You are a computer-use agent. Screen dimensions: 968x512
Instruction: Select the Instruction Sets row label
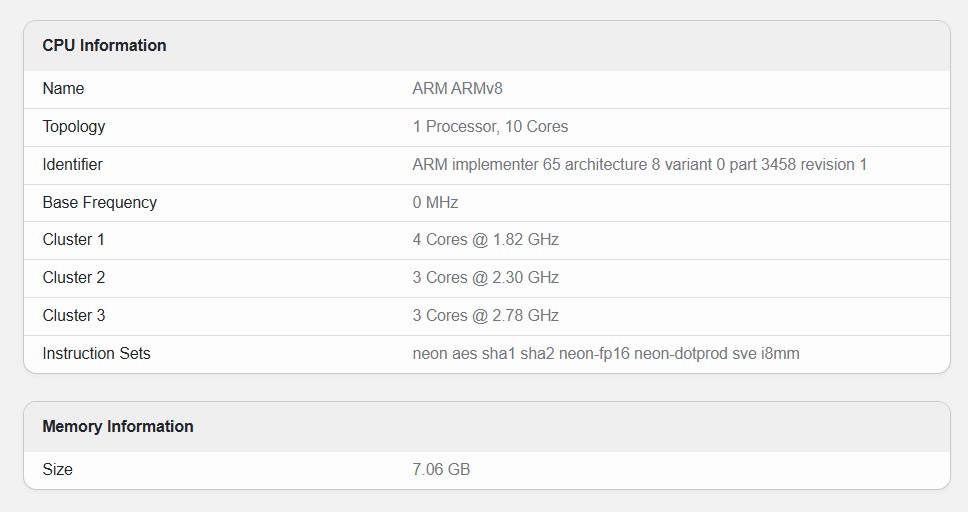coord(96,354)
